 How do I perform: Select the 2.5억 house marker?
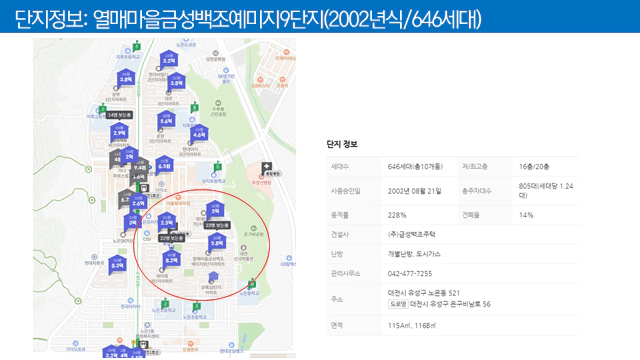click(x=167, y=222)
